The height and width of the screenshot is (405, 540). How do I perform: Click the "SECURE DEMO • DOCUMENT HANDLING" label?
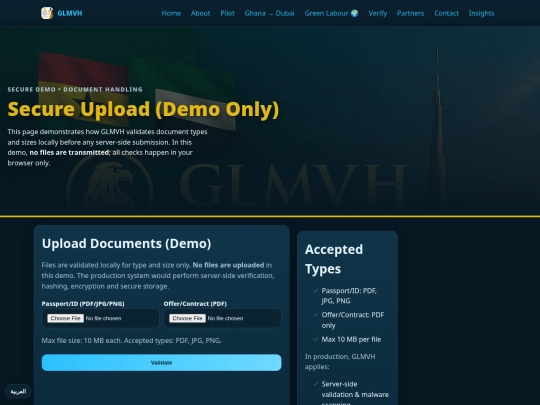tap(75, 90)
